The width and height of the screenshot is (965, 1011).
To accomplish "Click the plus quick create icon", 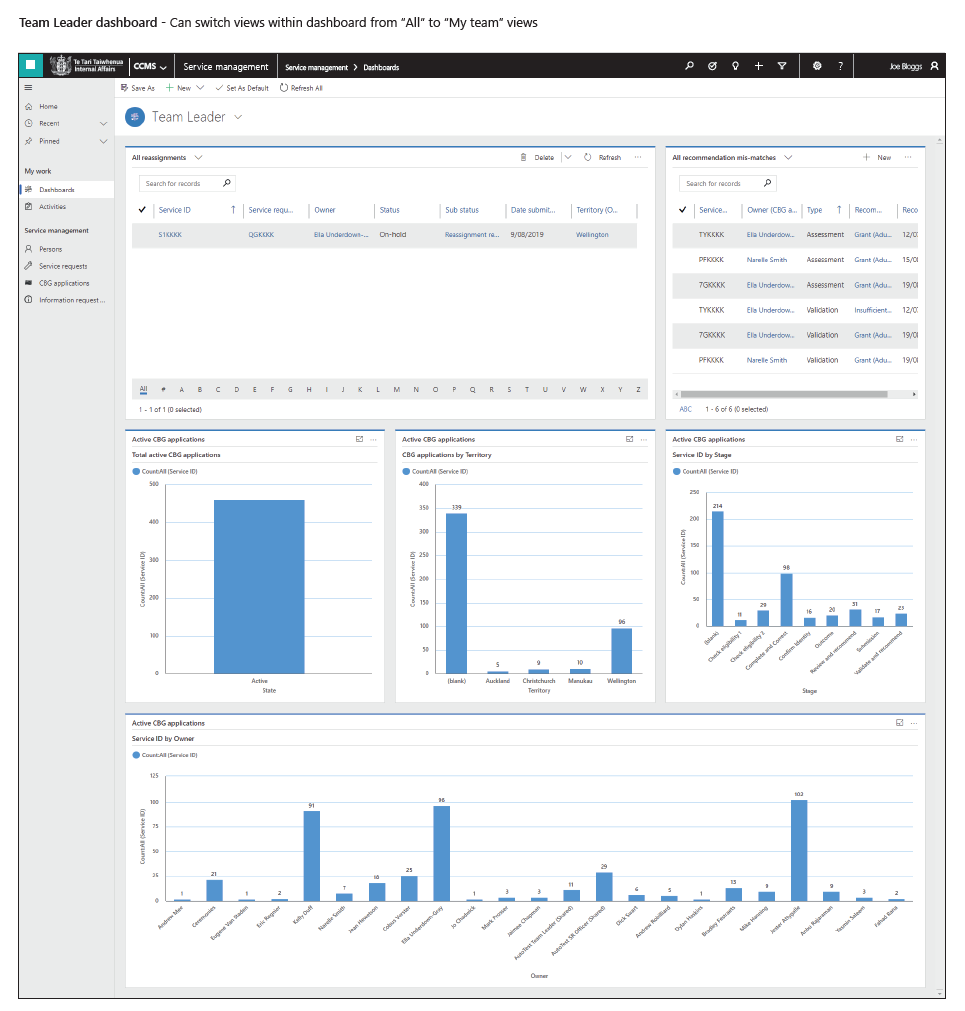I will click(759, 66).
